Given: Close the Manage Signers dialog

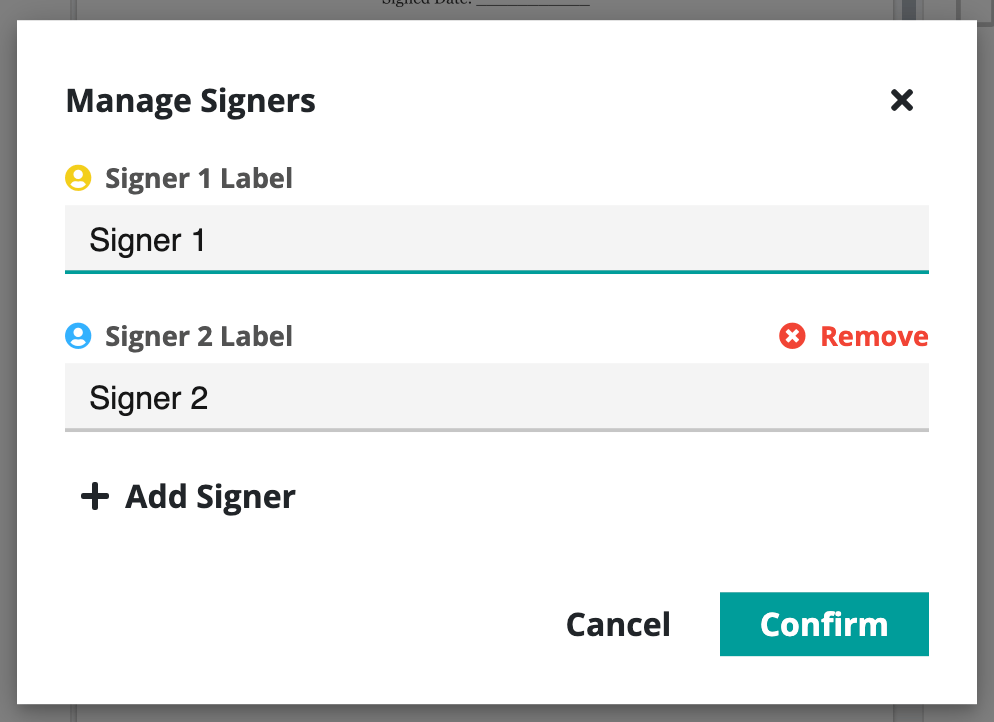Looking at the screenshot, I should point(902,100).
